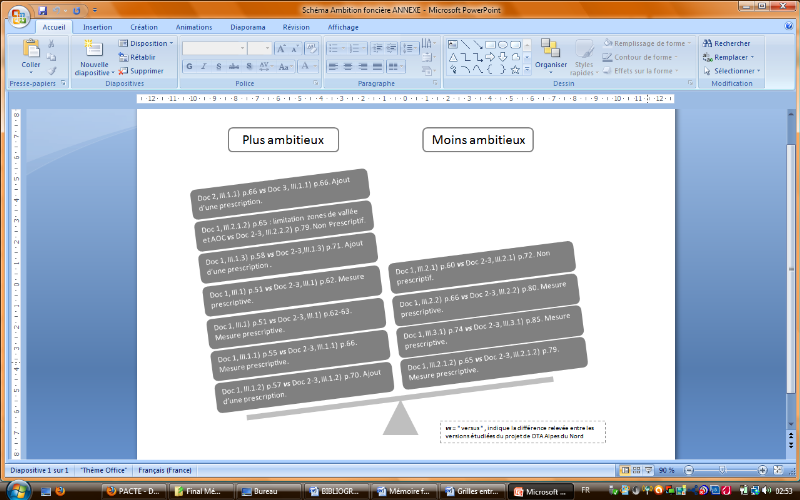Open the Disposition layout dropdown

[x=146, y=43]
